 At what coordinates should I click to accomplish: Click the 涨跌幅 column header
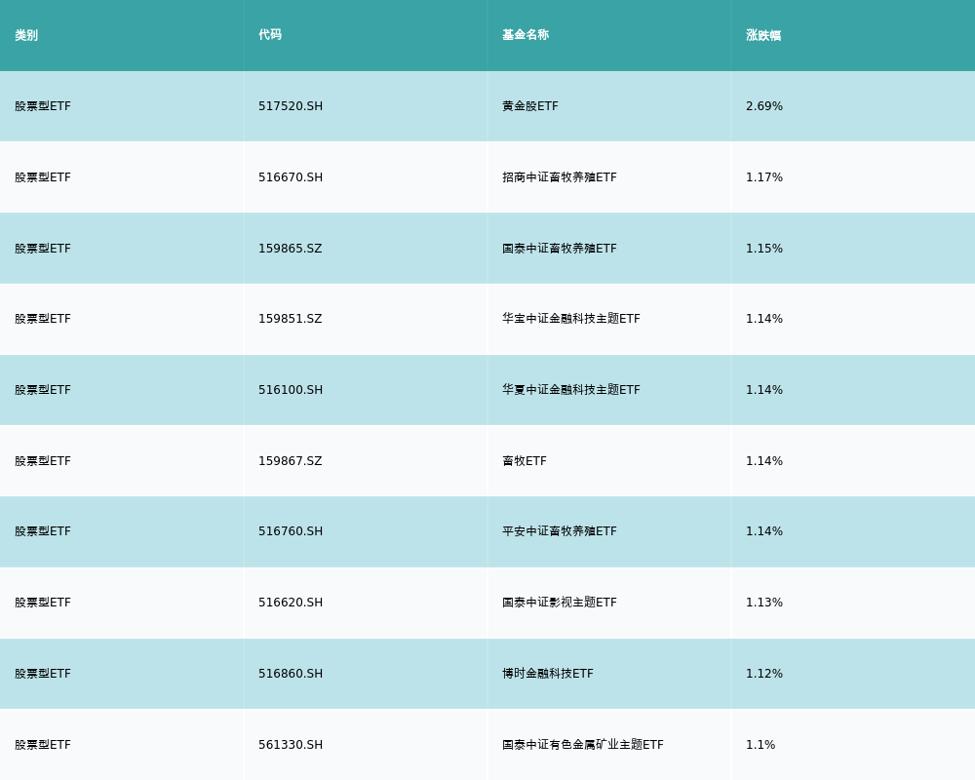[763, 35]
